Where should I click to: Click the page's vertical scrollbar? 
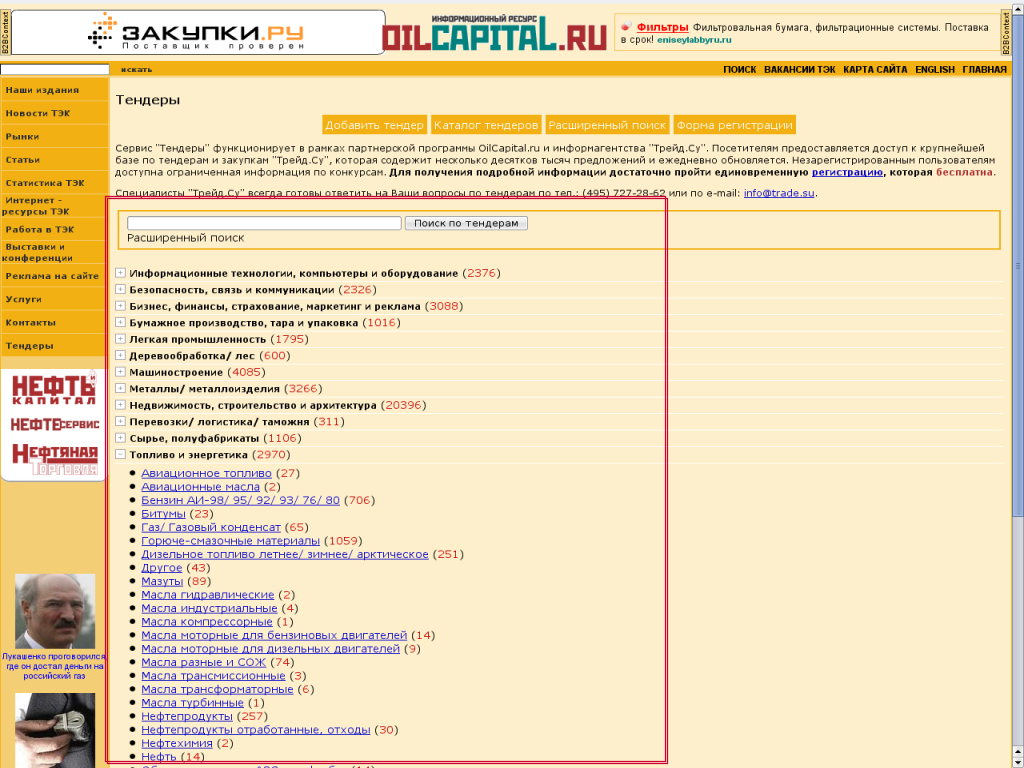pos(1017,400)
